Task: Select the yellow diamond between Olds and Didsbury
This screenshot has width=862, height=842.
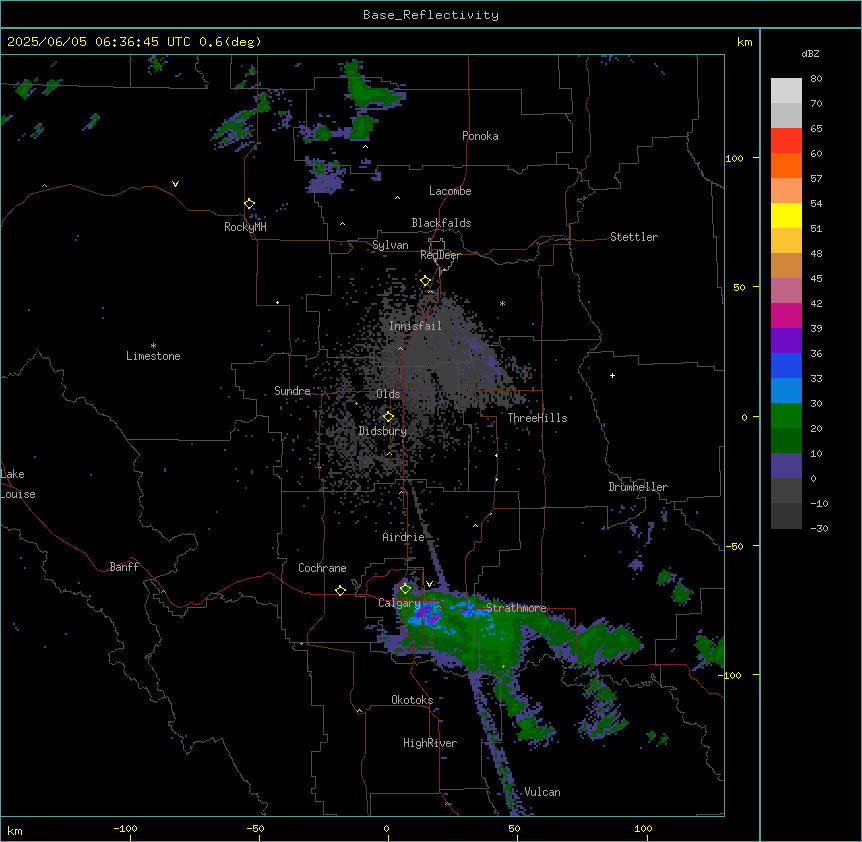Action: pyautogui.click(x=388, y=417)
